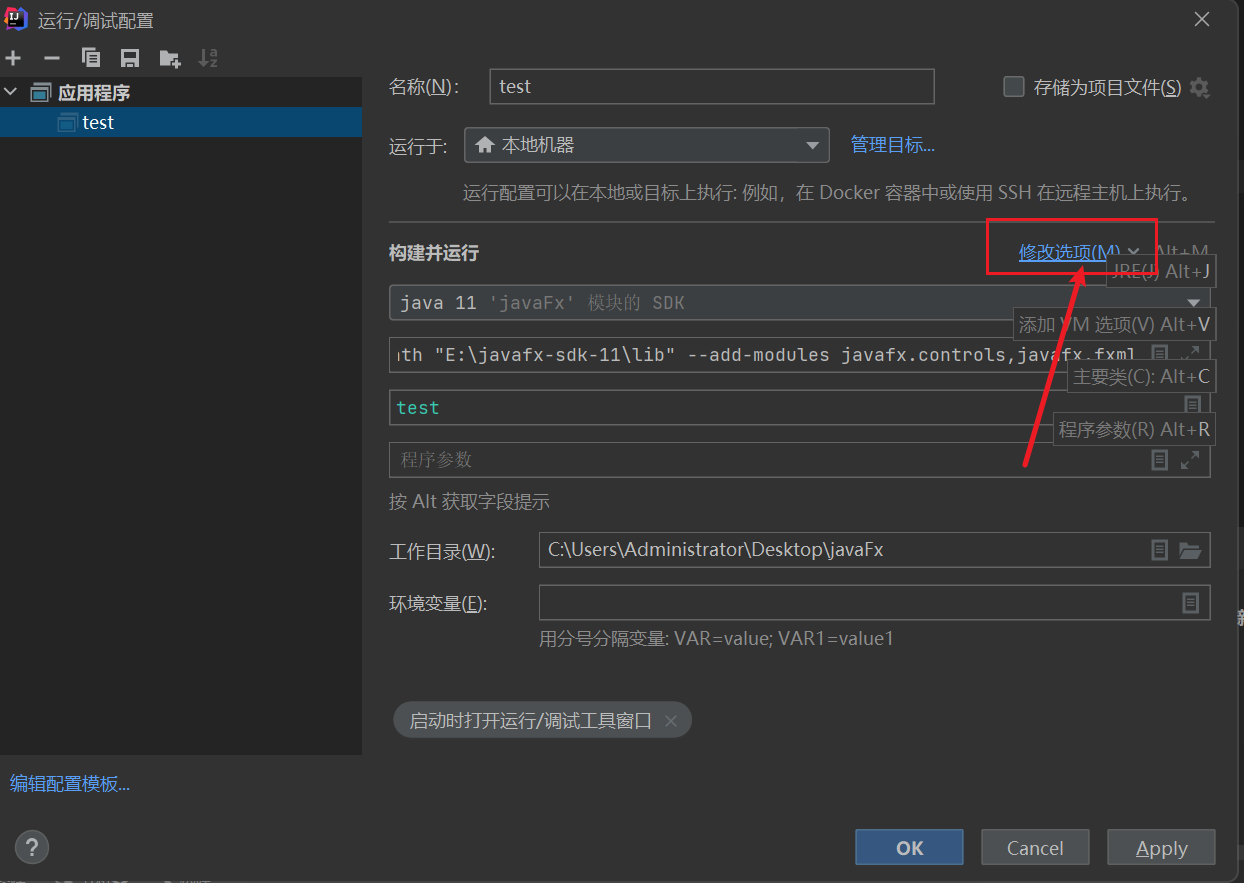Open the environment variables editor
Viewport: 1244px width, 883px height.
pyautogui.click(x=1191, y=603)
